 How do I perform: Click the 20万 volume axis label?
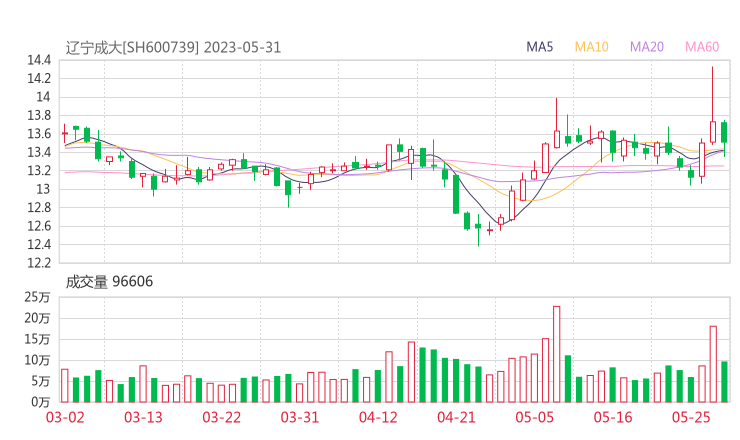coord(37,318)
